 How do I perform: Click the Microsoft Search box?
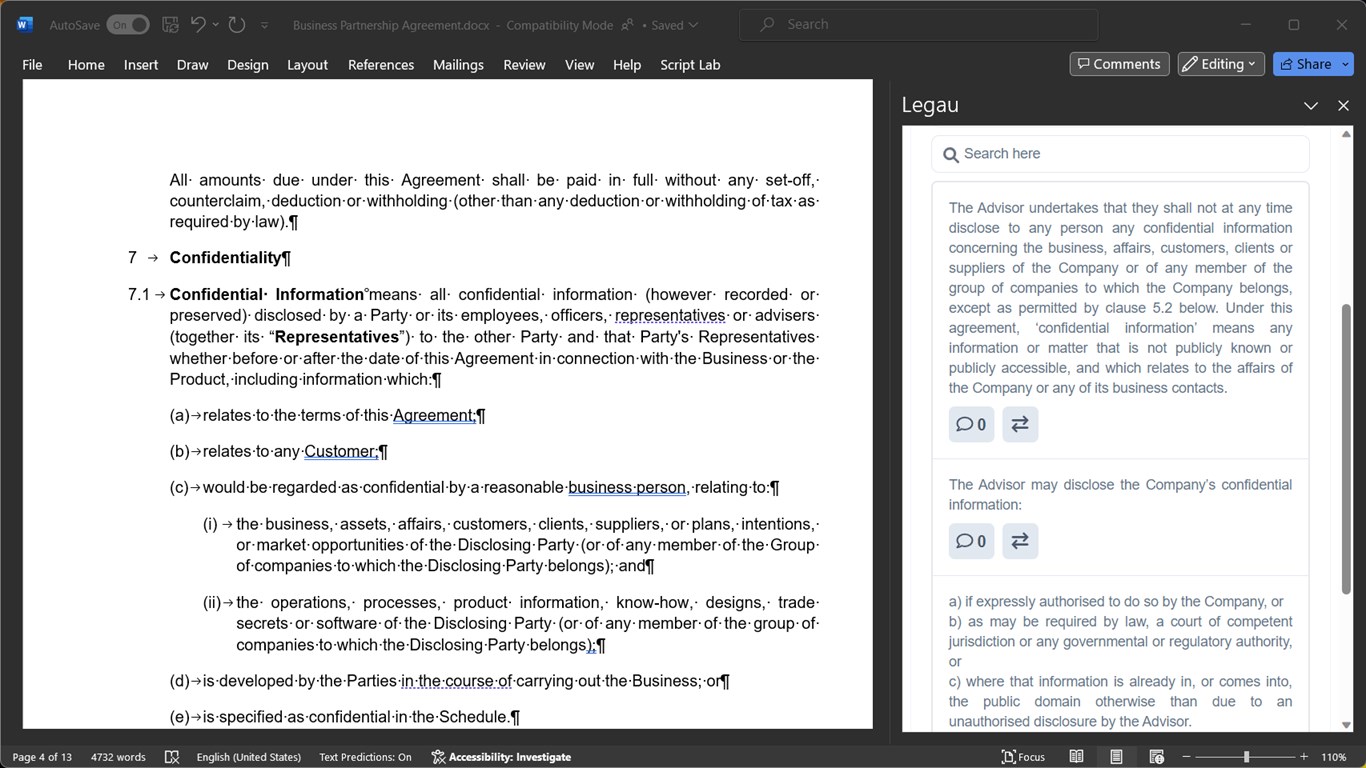918,24
